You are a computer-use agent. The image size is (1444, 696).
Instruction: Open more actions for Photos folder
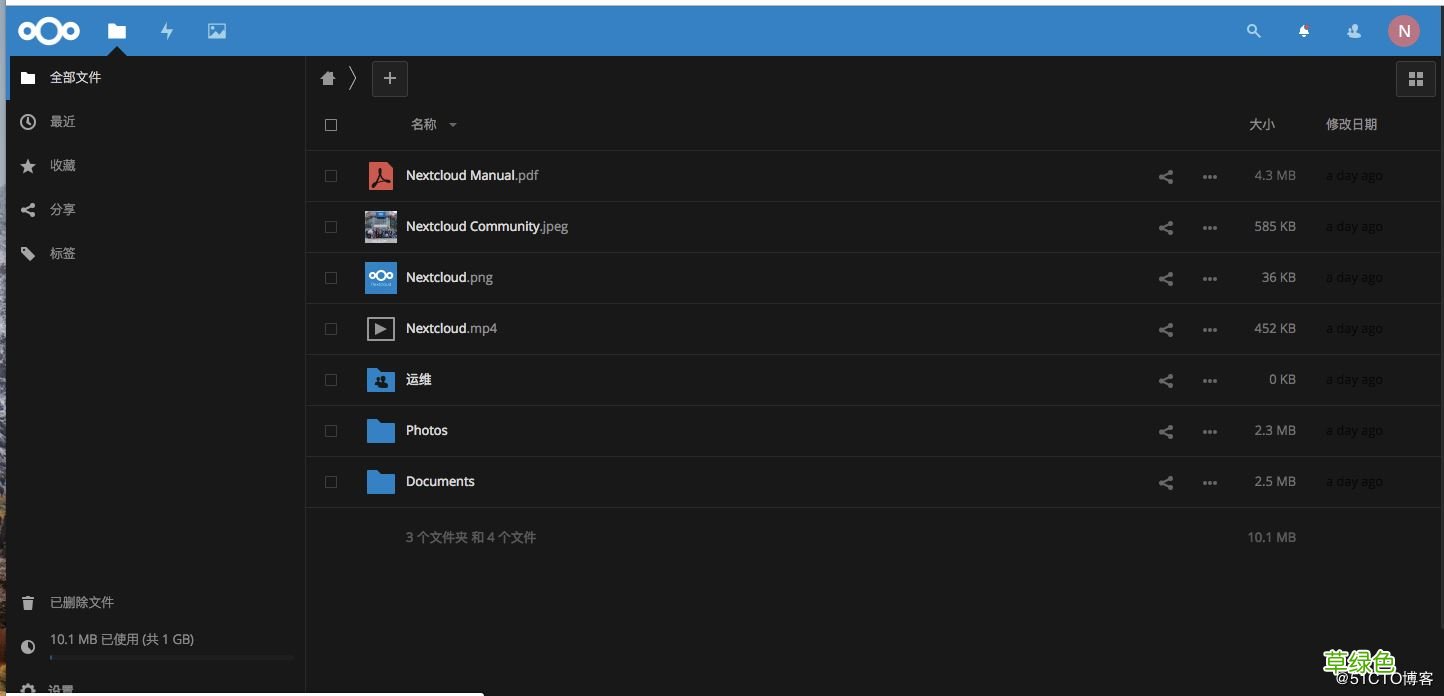[x=1210, y=431]
